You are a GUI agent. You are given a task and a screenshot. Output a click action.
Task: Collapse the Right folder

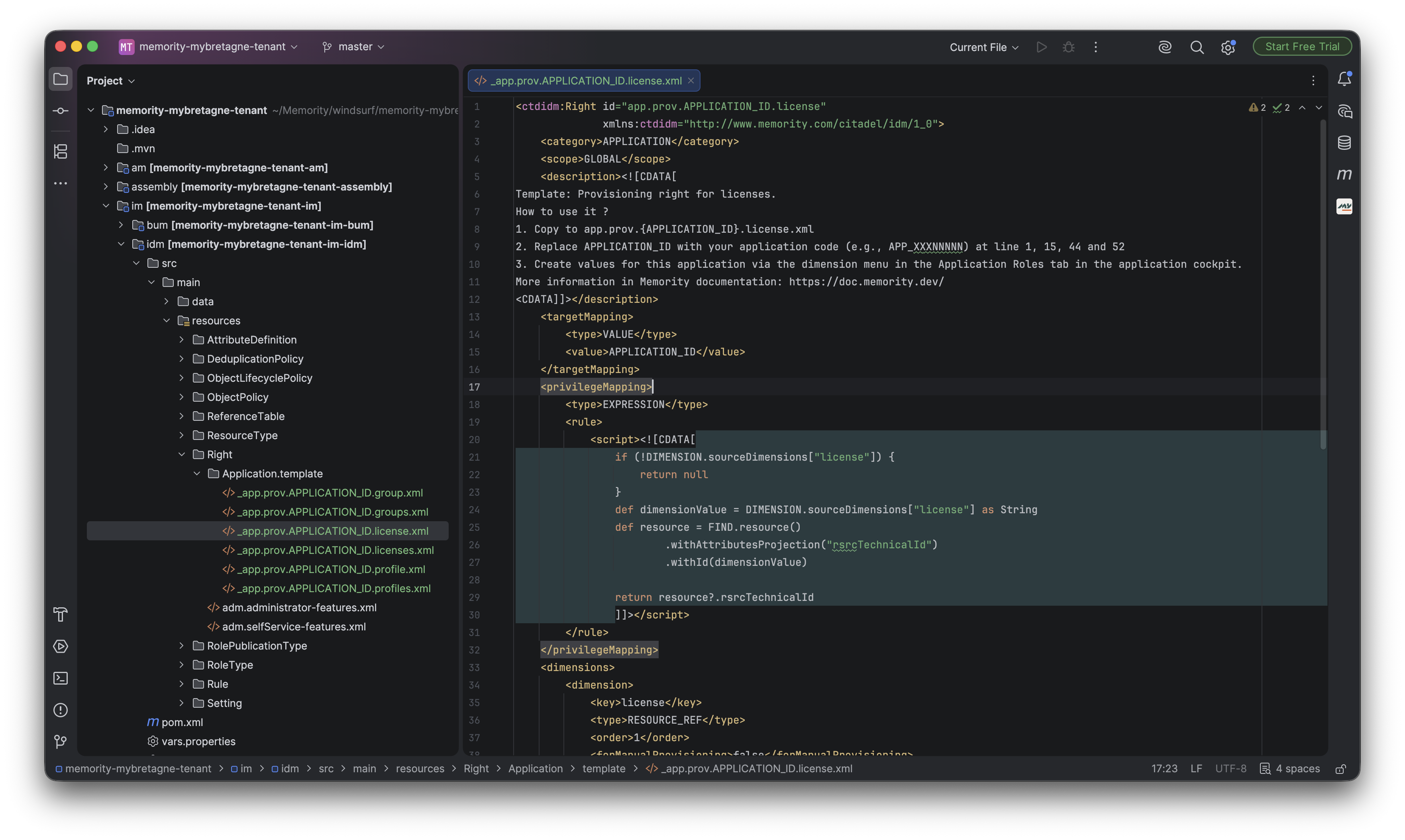point(182,455)
